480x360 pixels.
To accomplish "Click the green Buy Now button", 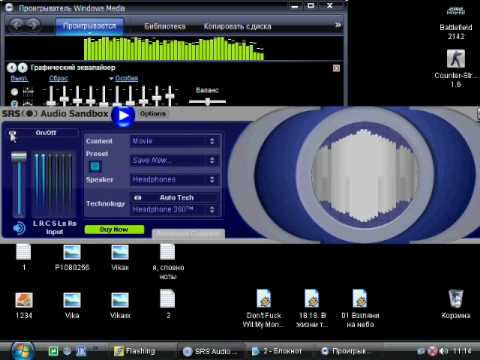I will tap(114, 229).
